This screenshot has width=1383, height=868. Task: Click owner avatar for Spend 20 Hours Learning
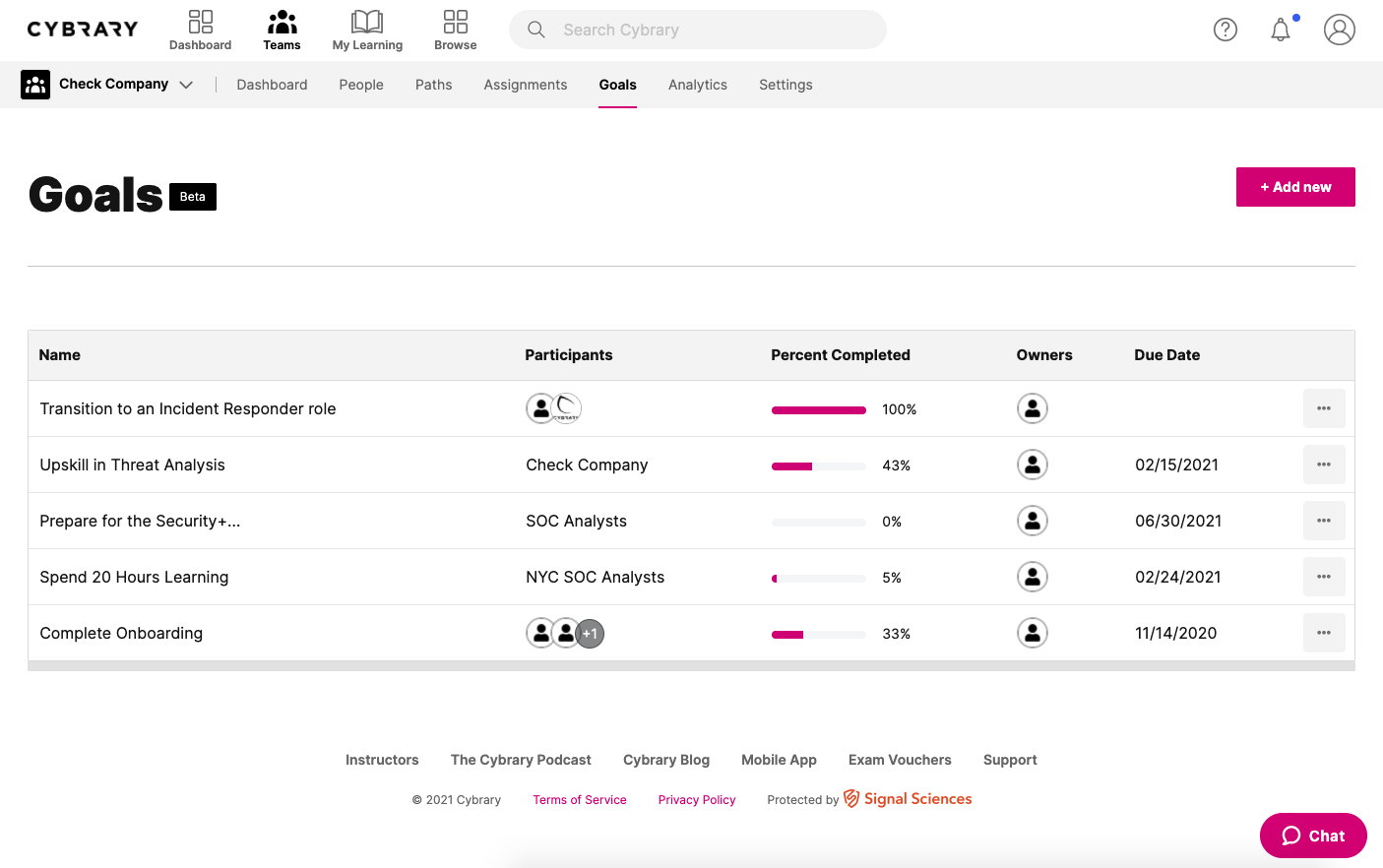(1033, 577)
